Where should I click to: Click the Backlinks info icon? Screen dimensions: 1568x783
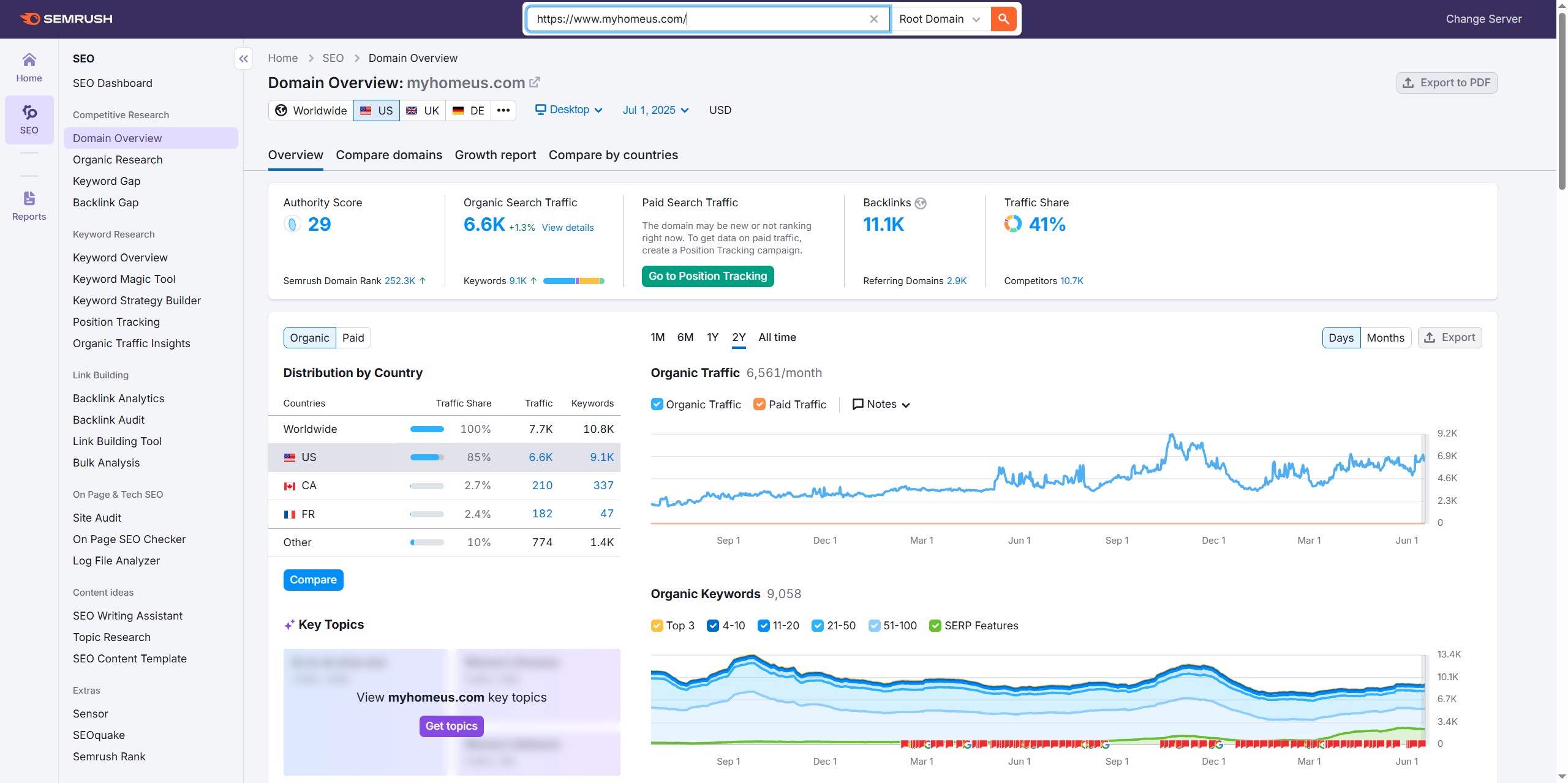coord(921,203)
